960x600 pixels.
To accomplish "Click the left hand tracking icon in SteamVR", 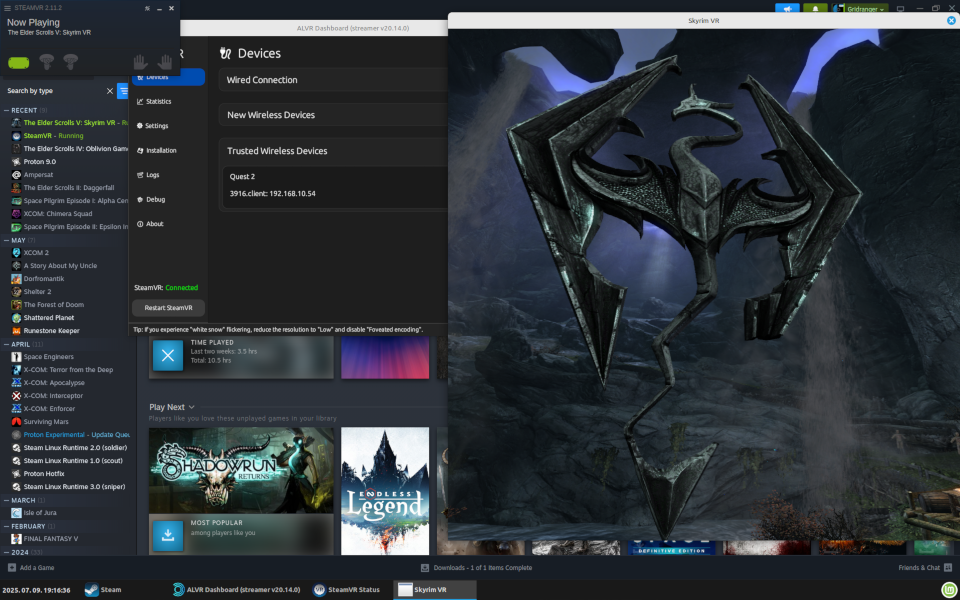I will 141,62.
